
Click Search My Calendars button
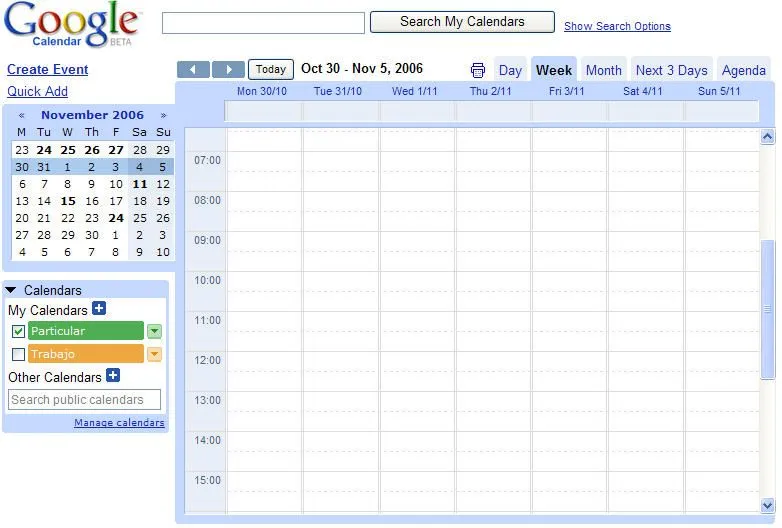(462, 22)
